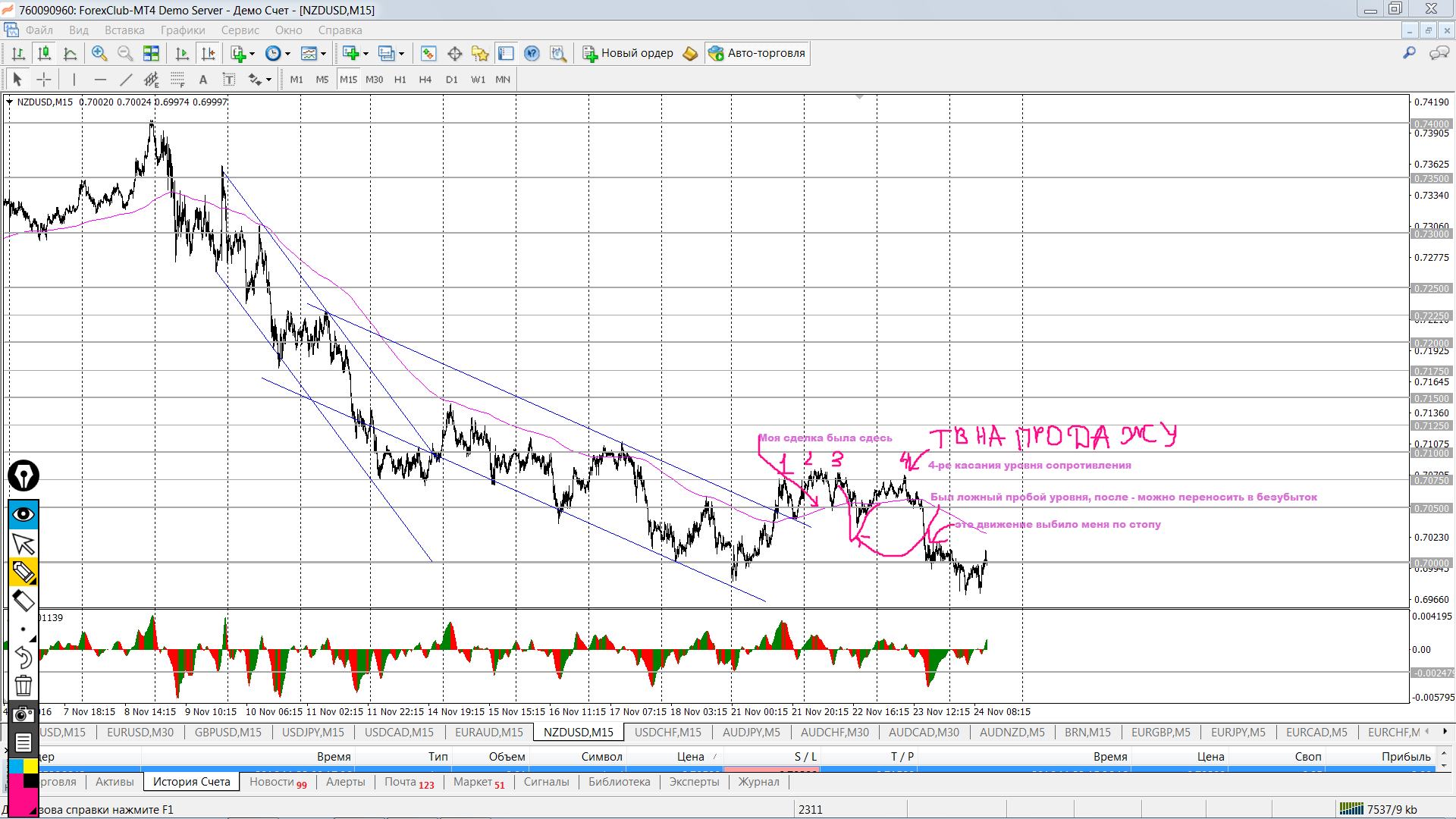Click the Новый ордер button
The height and width of the screenshot is (819, 1456).
pos(628,53)
